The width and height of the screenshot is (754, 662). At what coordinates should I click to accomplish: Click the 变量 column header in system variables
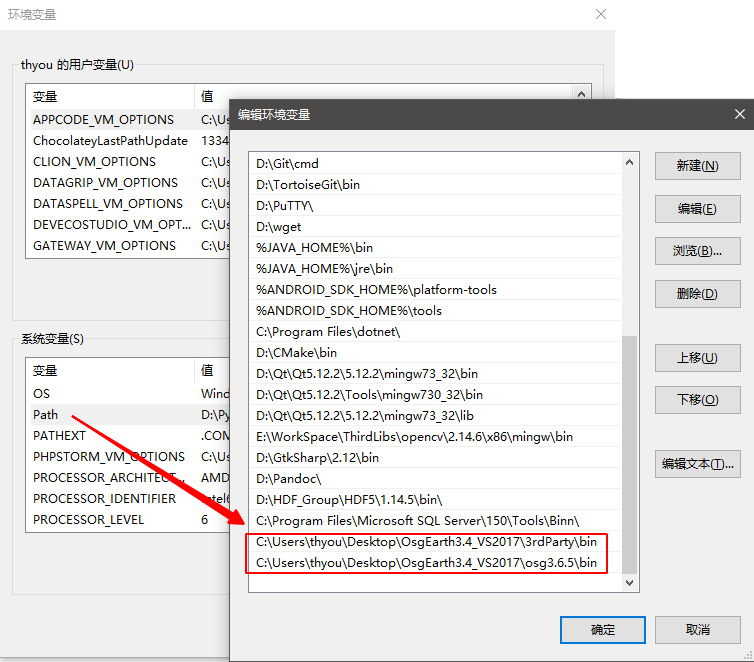[x=46, y=371]
